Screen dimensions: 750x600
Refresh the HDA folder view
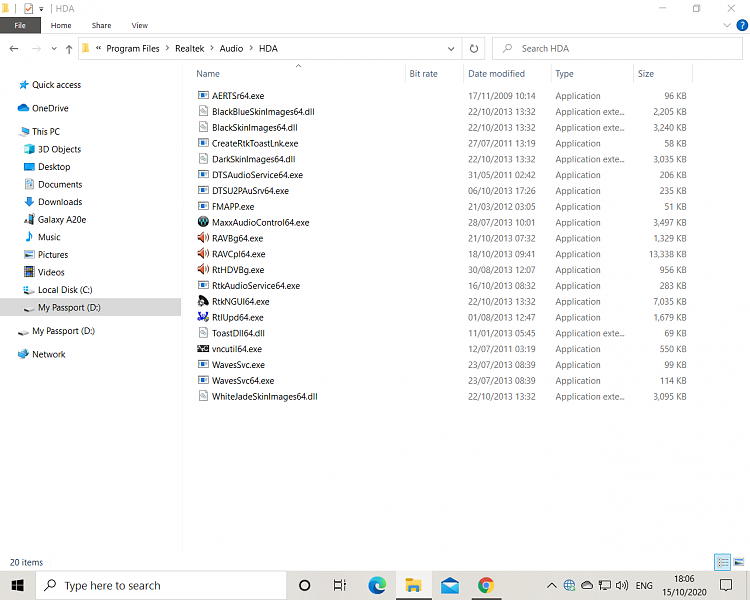(474, 48)
